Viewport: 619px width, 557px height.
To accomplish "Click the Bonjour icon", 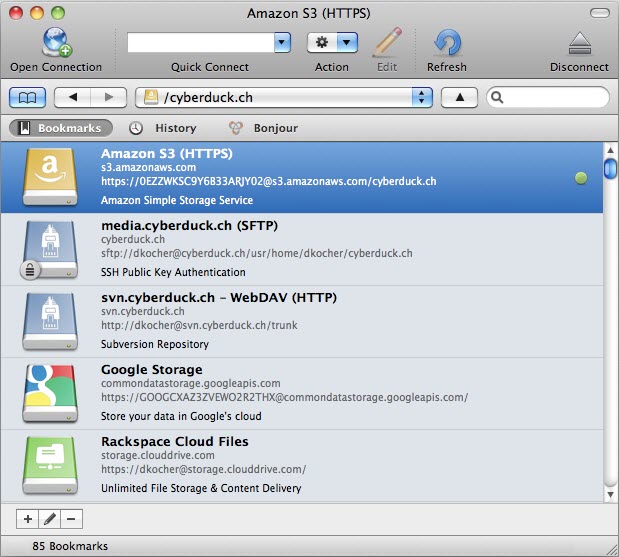I will [x=236, y=128].
